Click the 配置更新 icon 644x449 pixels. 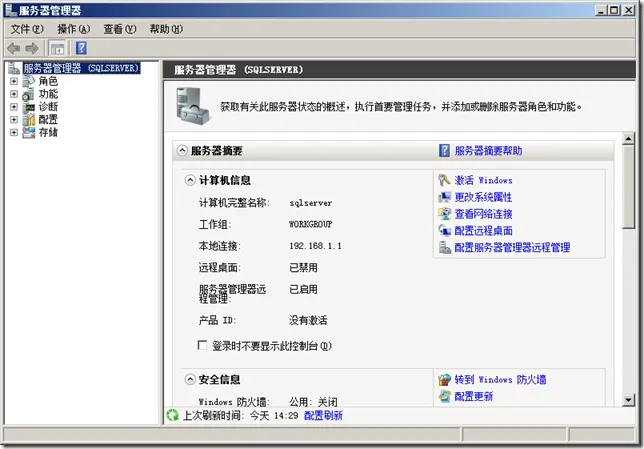tap(444, 396)
